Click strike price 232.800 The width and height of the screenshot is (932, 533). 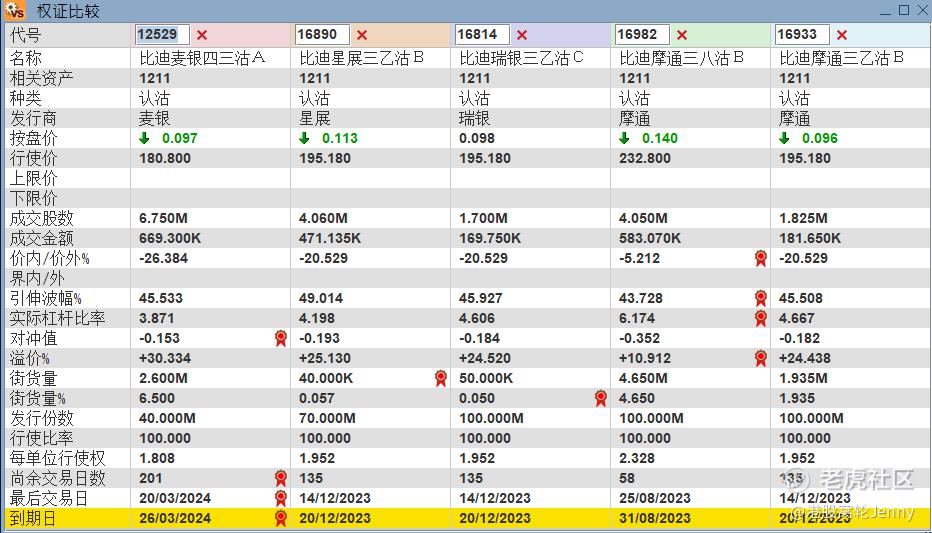(644, 158)
